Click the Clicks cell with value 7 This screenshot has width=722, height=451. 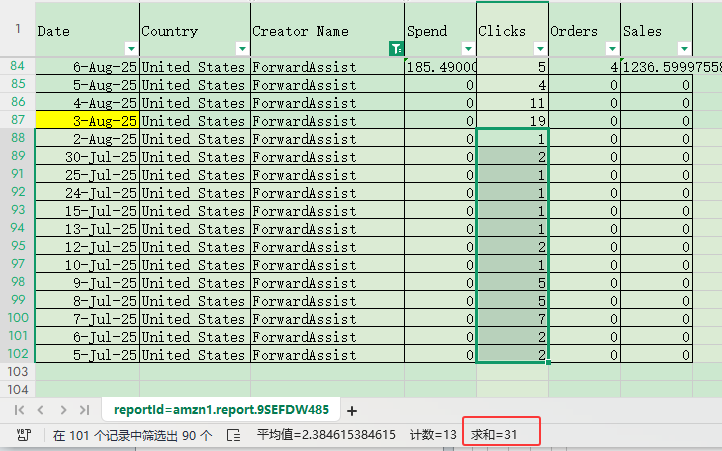click(x=512, y=318)
